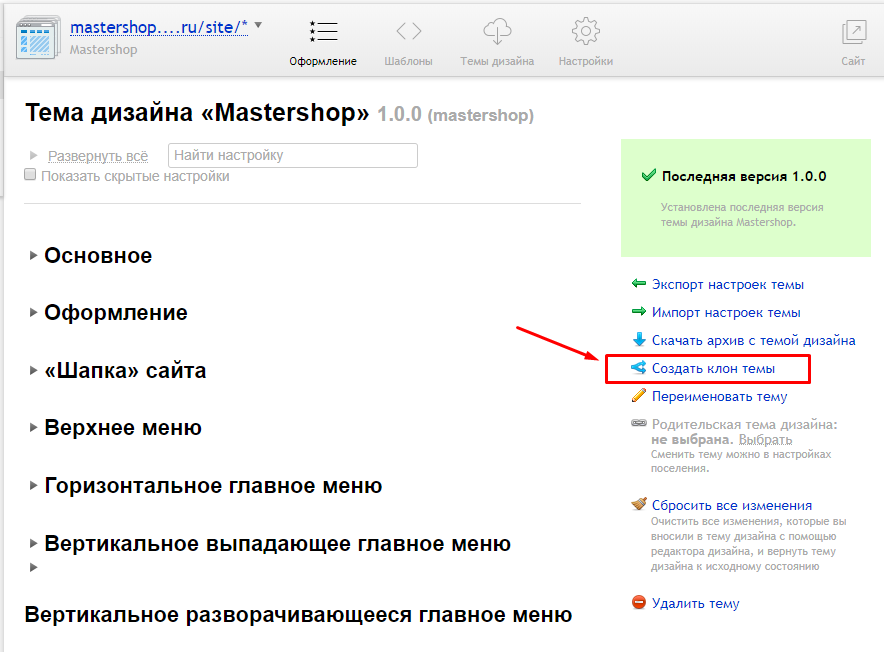Click the Сбросить все изменения link
Image resolution: width=884 pixels, height=652 pixels.
click(731, 505)
